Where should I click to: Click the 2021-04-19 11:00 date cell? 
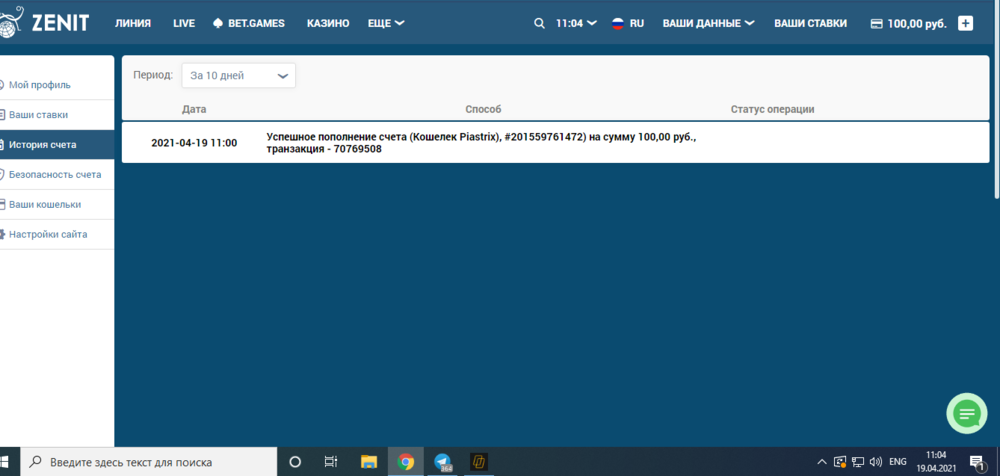pyautogui.click(x=194, y=143)
